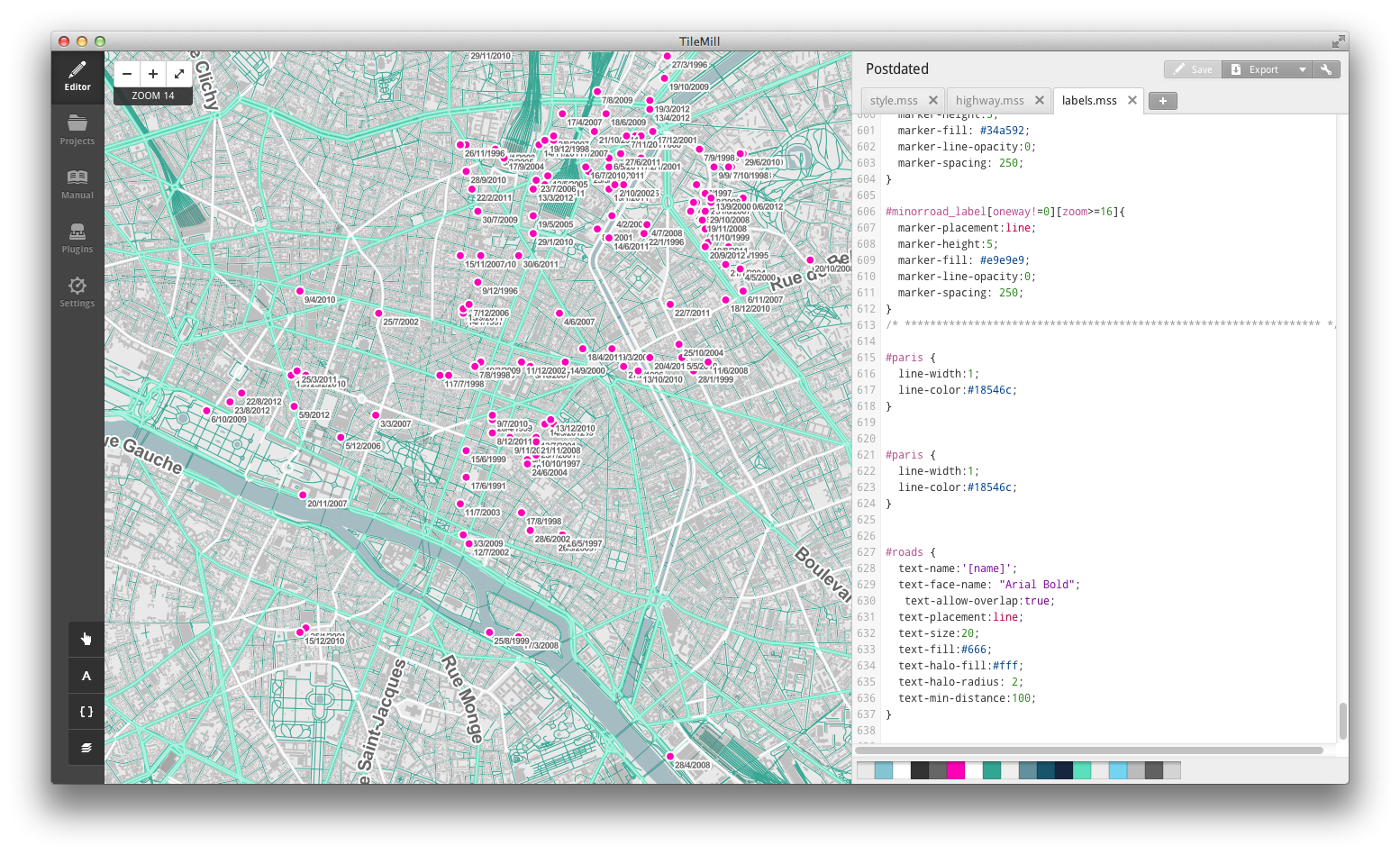1400x855 pixels.
Task: Show the layers panel
Action: [86, 748]
